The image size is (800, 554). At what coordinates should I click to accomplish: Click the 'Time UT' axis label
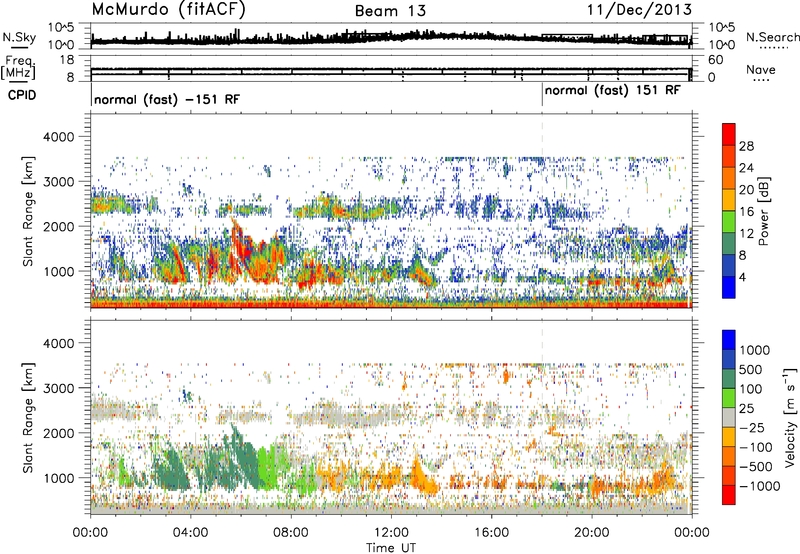[x=391, y=548]
